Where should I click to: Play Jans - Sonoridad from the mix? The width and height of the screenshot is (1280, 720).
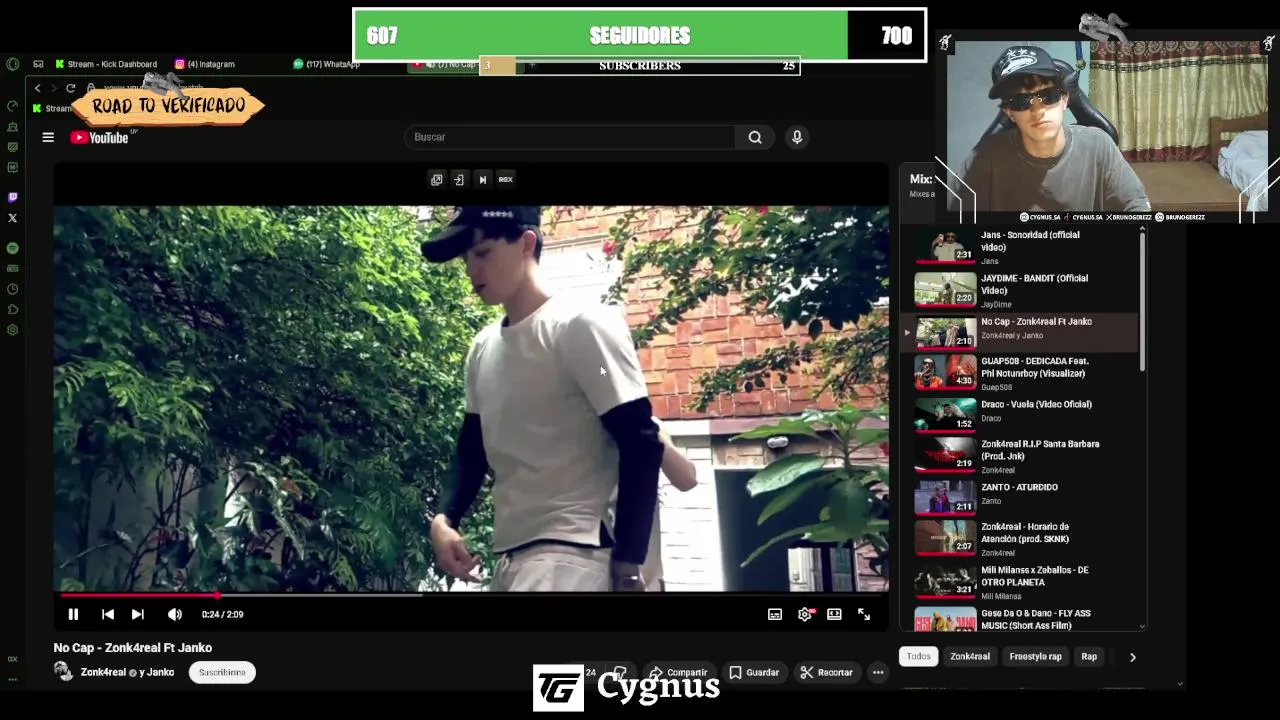pyautogui.click(x=1020, y=247)
